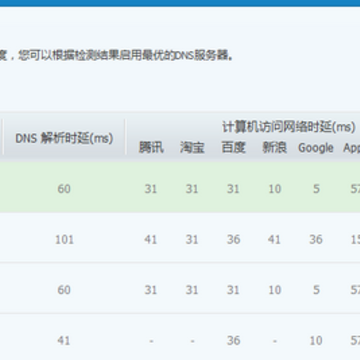Click the description text mentioning DNS服务器
Viewport: 360px width, 360px height.
(x=117, y=55)
